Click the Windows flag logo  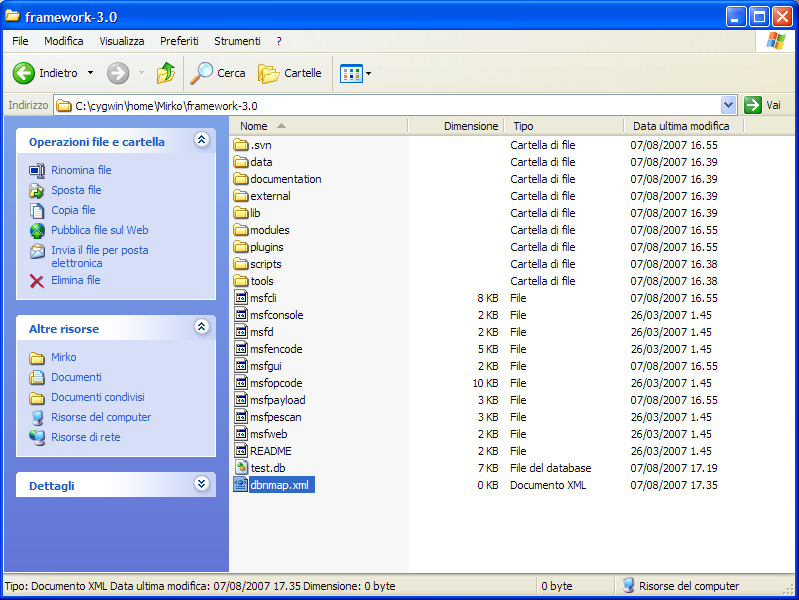776,41
